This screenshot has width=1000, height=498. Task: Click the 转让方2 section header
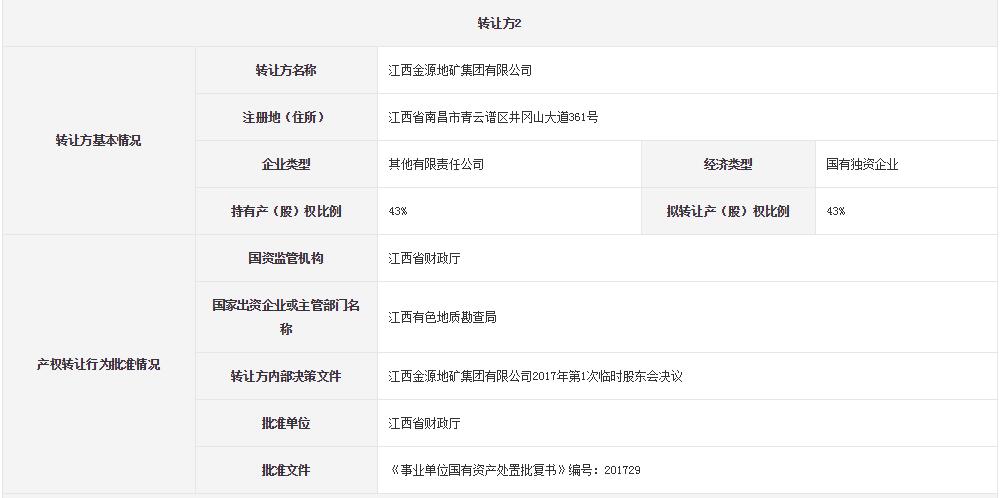[x=499, y=23]
